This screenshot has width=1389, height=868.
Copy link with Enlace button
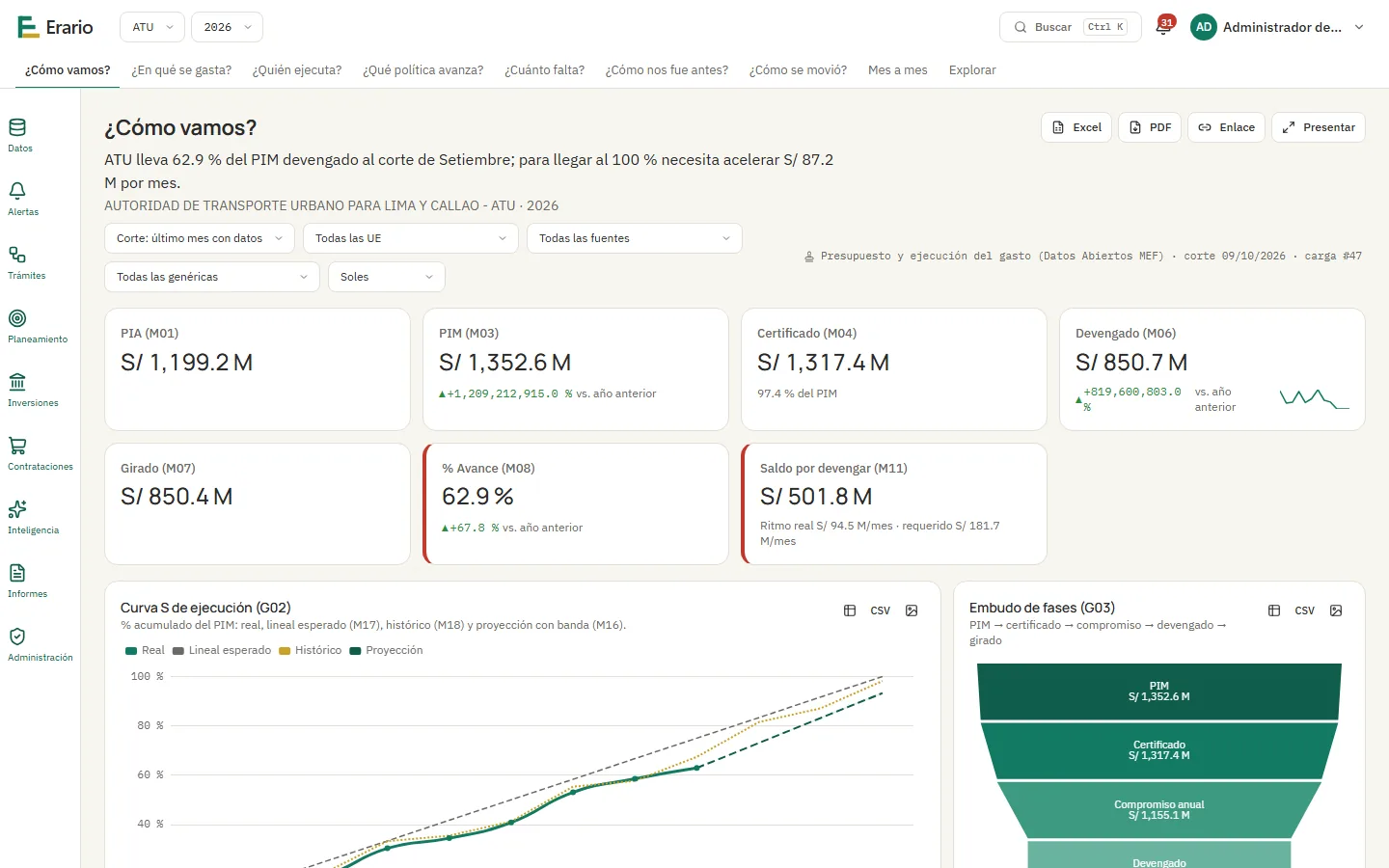[x=1226, y=127]
